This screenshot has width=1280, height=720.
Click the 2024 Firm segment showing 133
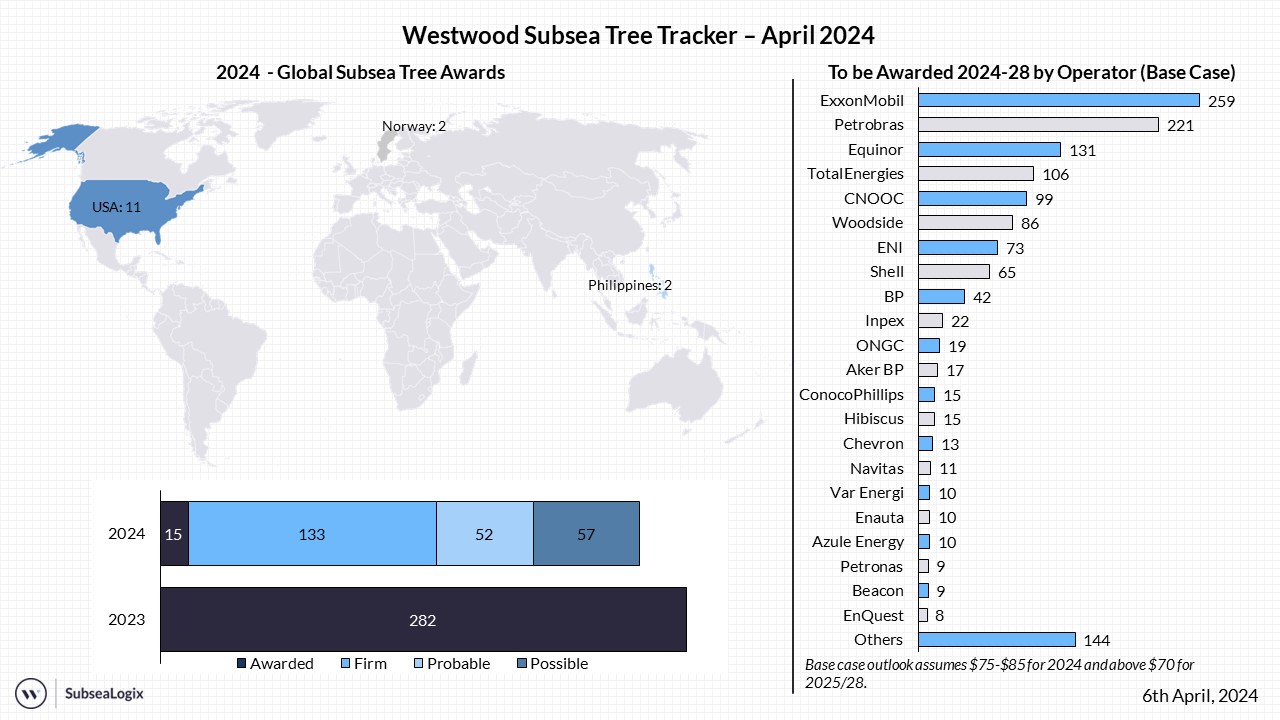coord(312,534)
